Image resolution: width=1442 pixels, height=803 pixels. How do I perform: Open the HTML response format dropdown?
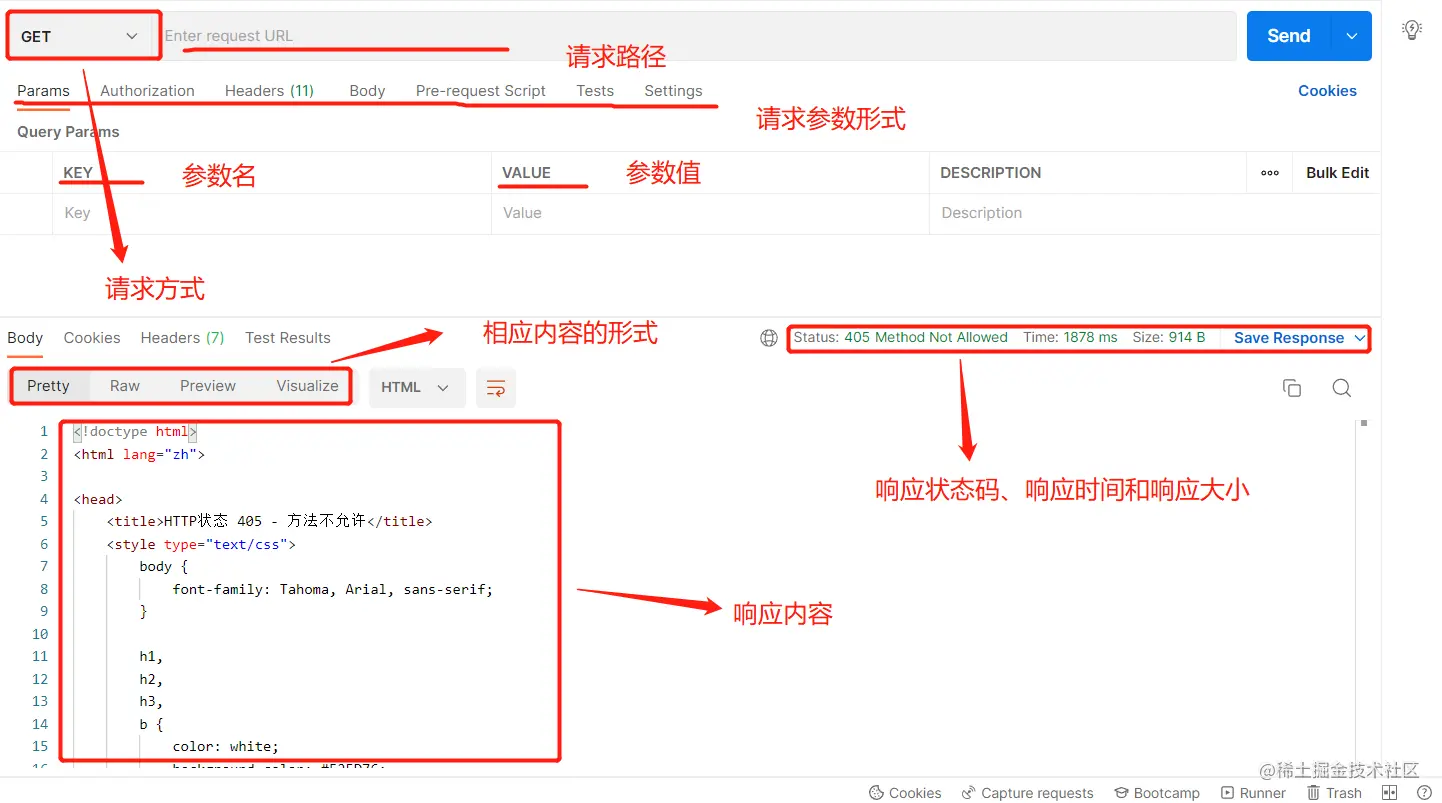417,388
